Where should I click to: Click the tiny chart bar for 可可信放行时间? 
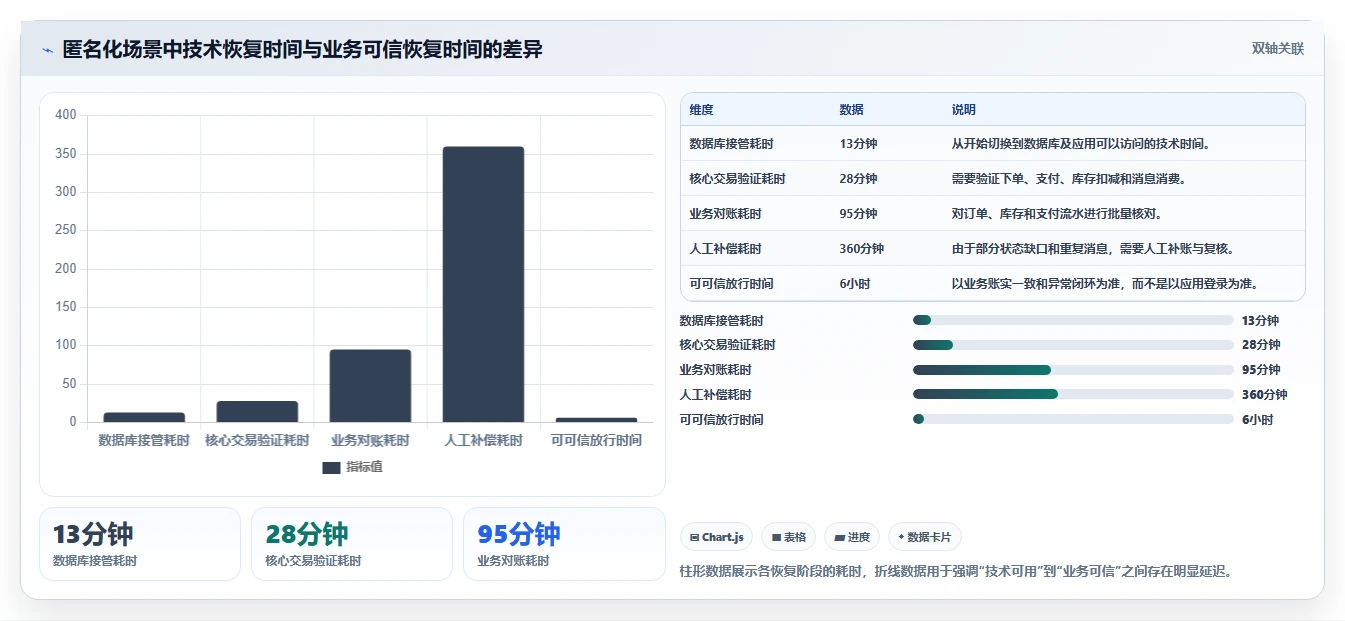(x=596, y=420)
